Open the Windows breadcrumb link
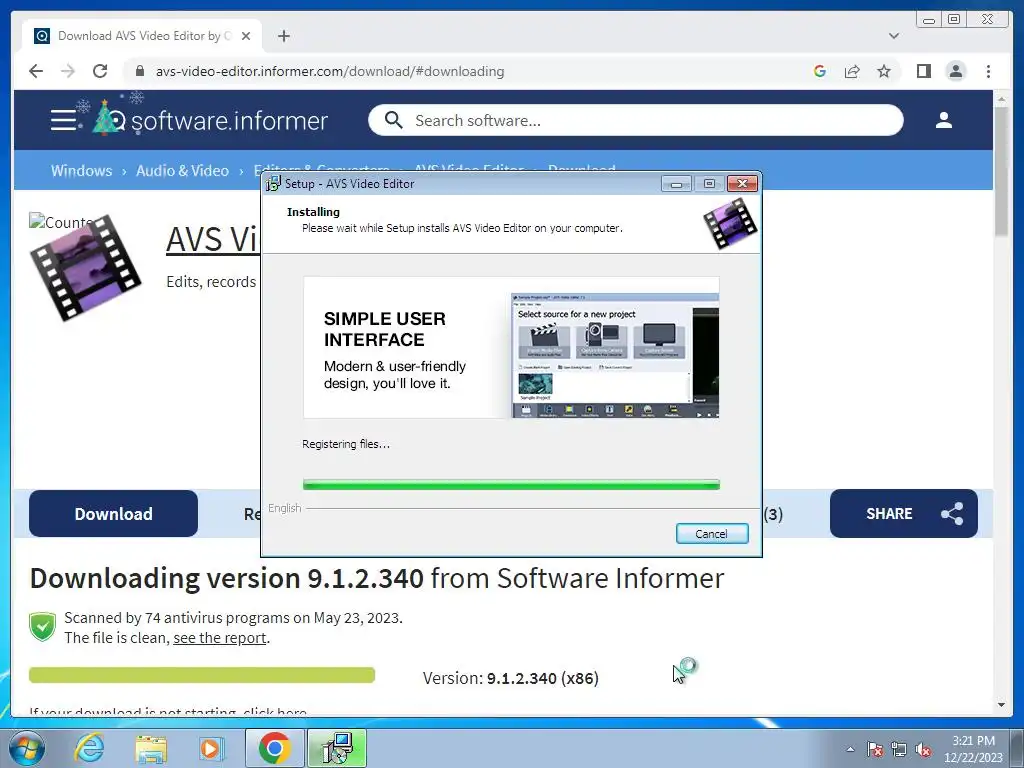The image size is (1024, 768). tap(82, 171)
